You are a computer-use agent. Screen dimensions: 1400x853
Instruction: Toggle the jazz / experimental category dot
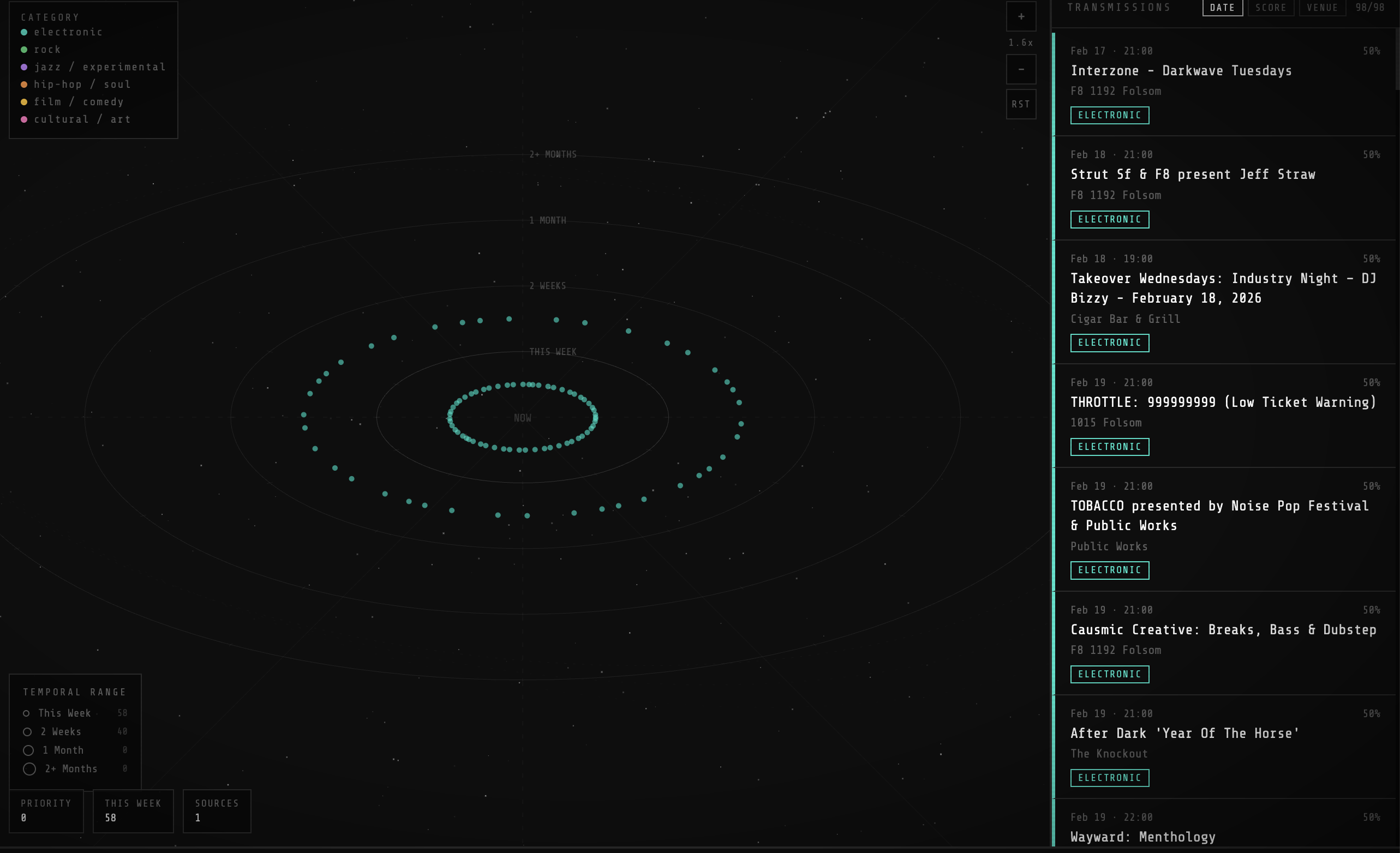[23, 67]
